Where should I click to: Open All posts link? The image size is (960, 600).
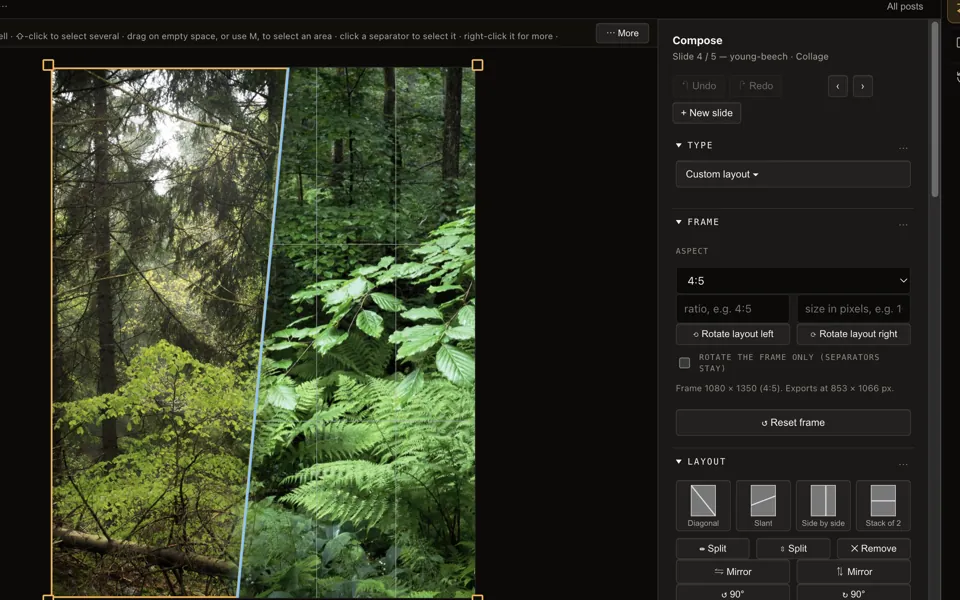[904, 7]
